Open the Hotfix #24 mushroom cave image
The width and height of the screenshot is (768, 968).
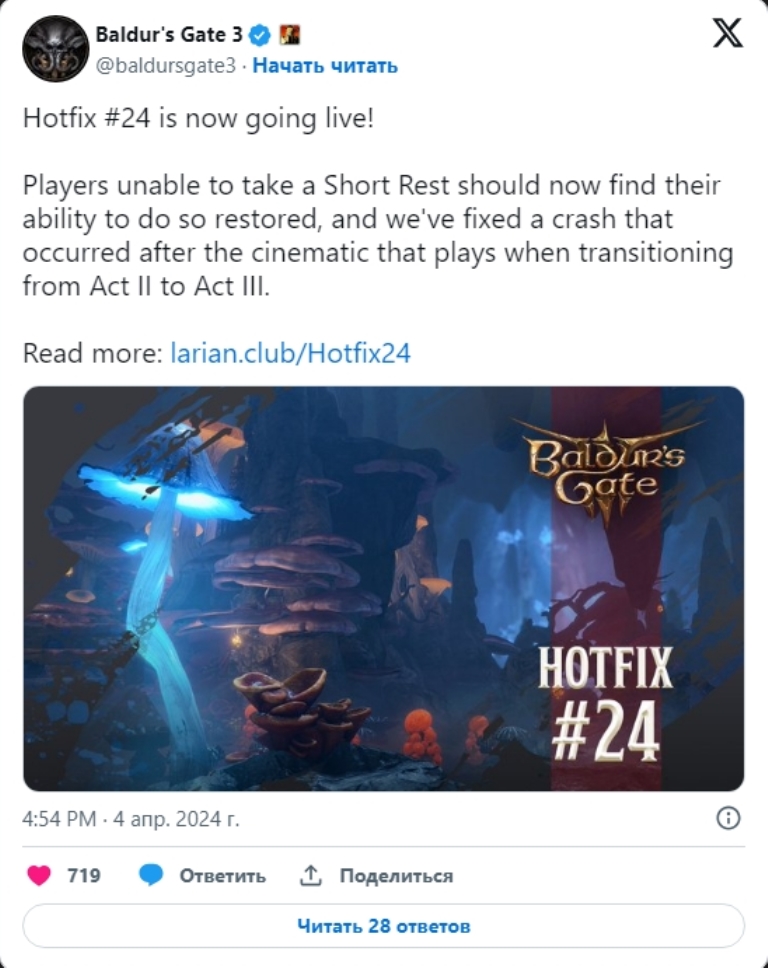(383, 588)
